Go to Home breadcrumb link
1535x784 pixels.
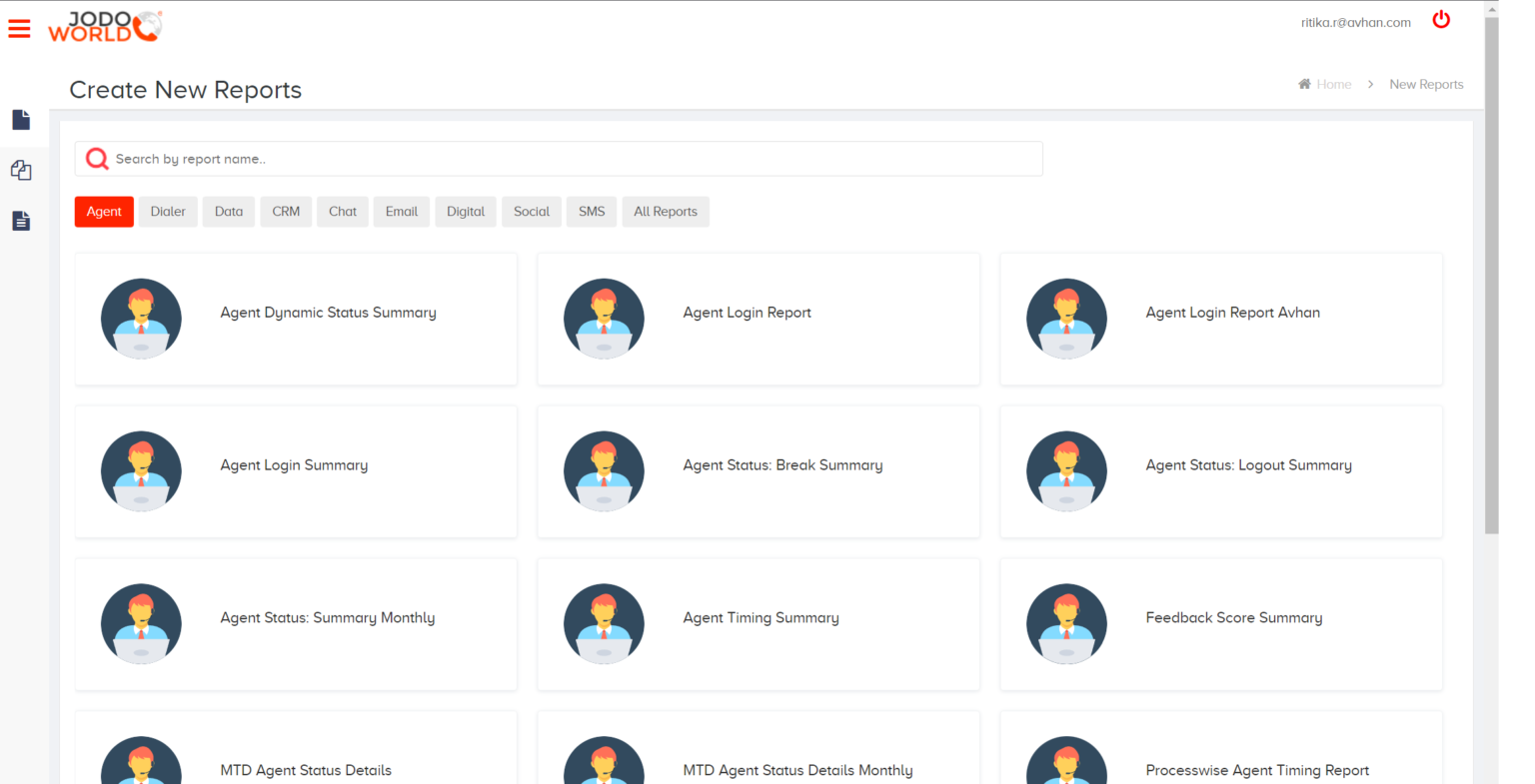(1333, 84)
